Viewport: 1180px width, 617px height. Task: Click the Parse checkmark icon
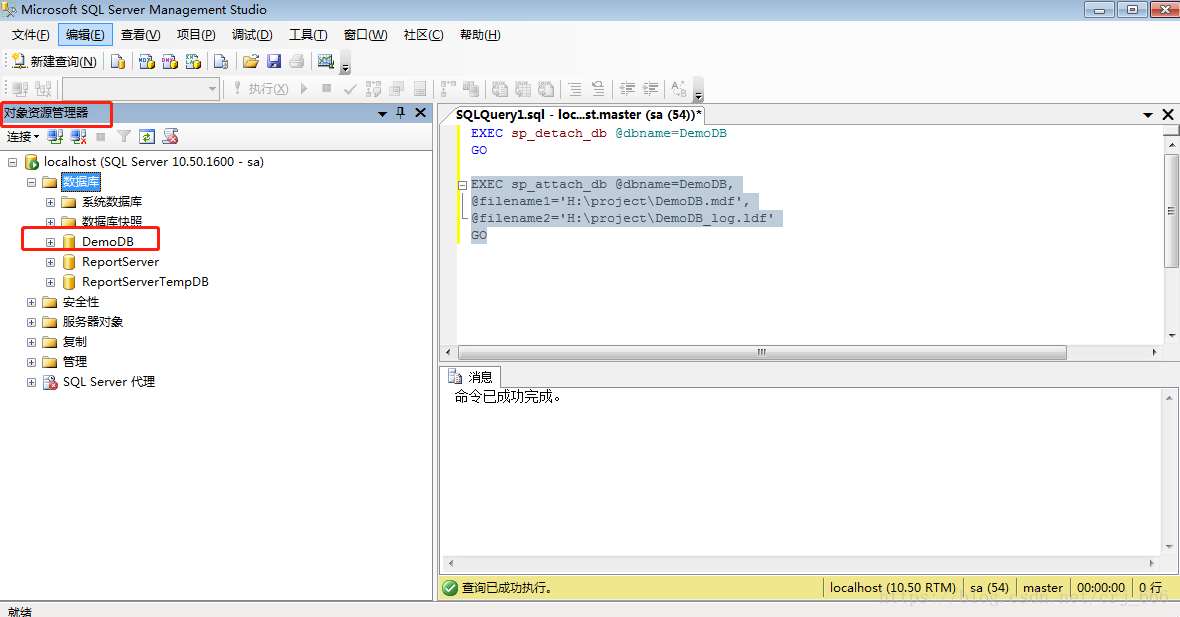[x=350, y=89]
